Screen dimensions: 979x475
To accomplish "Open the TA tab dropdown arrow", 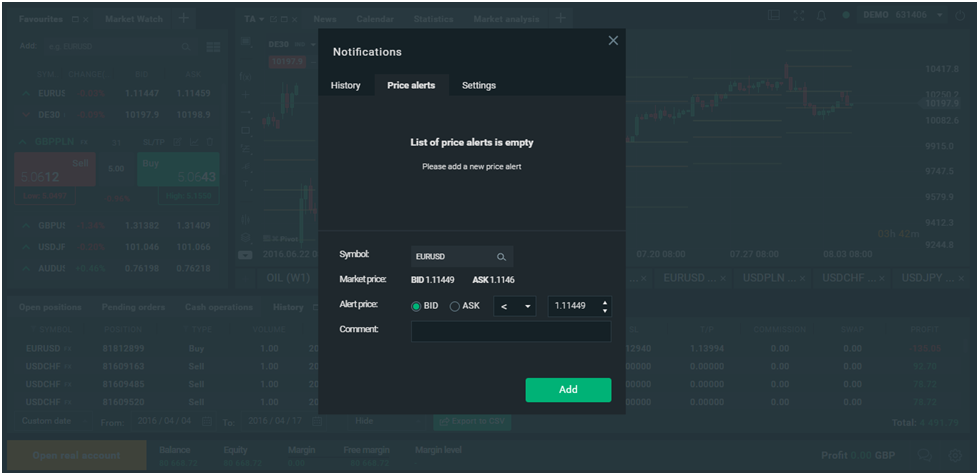I will tap(262, 19).
